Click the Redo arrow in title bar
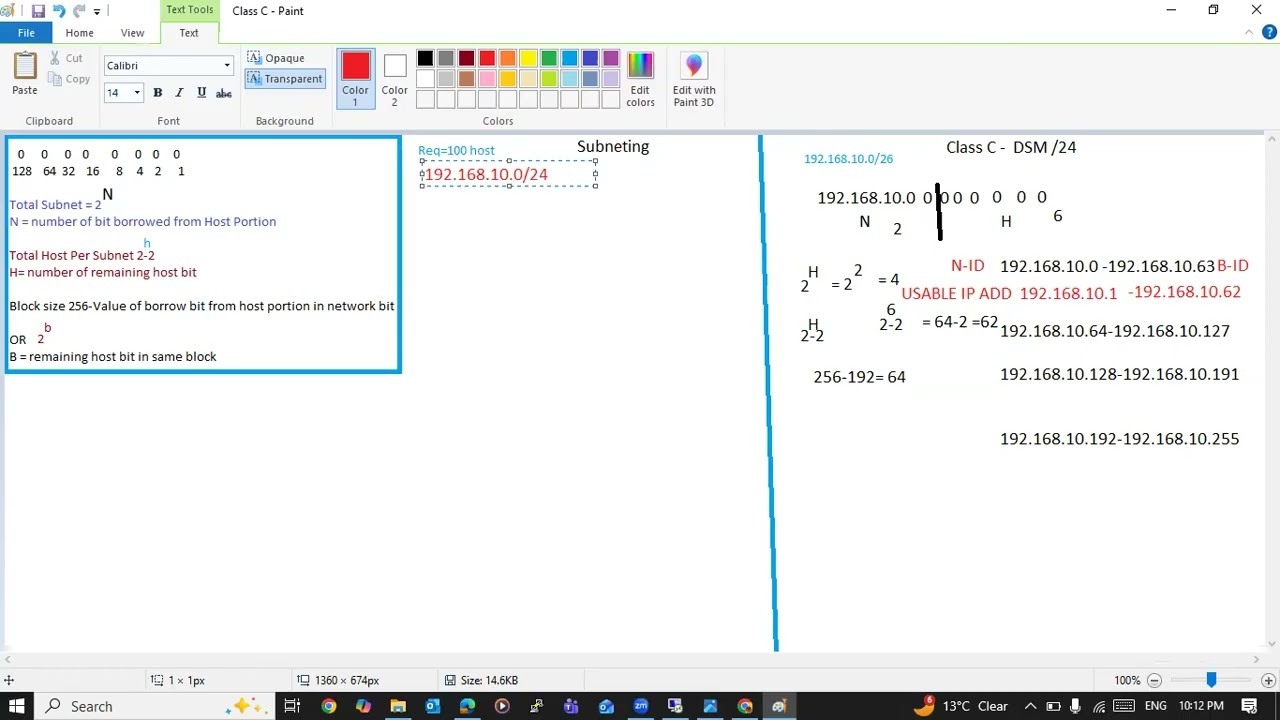This screenshot has width=1280, height=720. tap(79, 11)
